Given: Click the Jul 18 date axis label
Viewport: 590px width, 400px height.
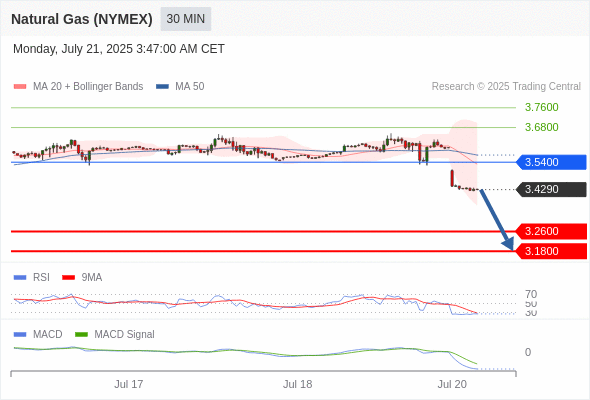Looking at the screenshot, I should (298, 384).
